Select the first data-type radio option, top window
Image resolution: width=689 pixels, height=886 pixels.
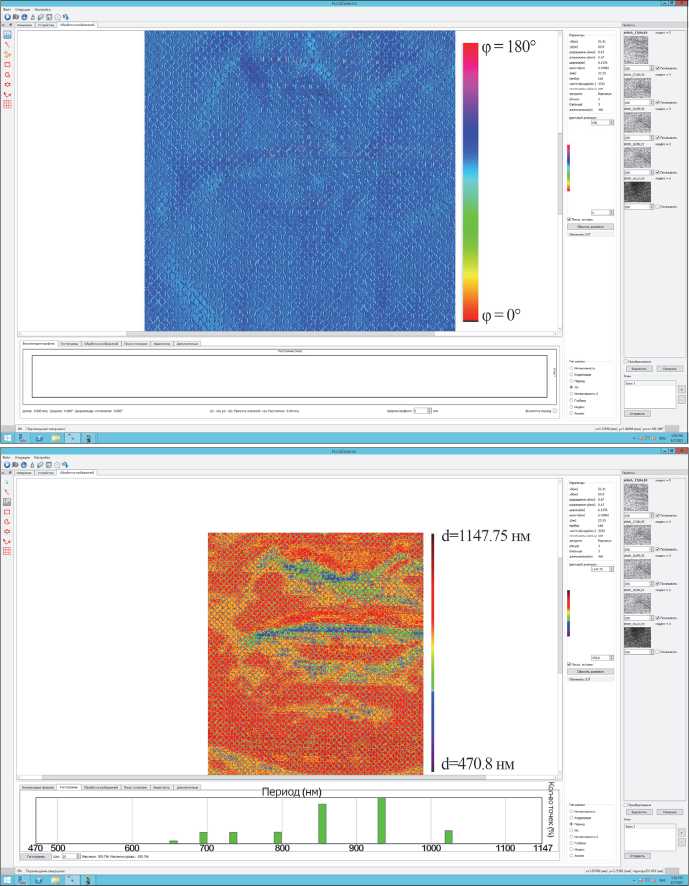571,368
